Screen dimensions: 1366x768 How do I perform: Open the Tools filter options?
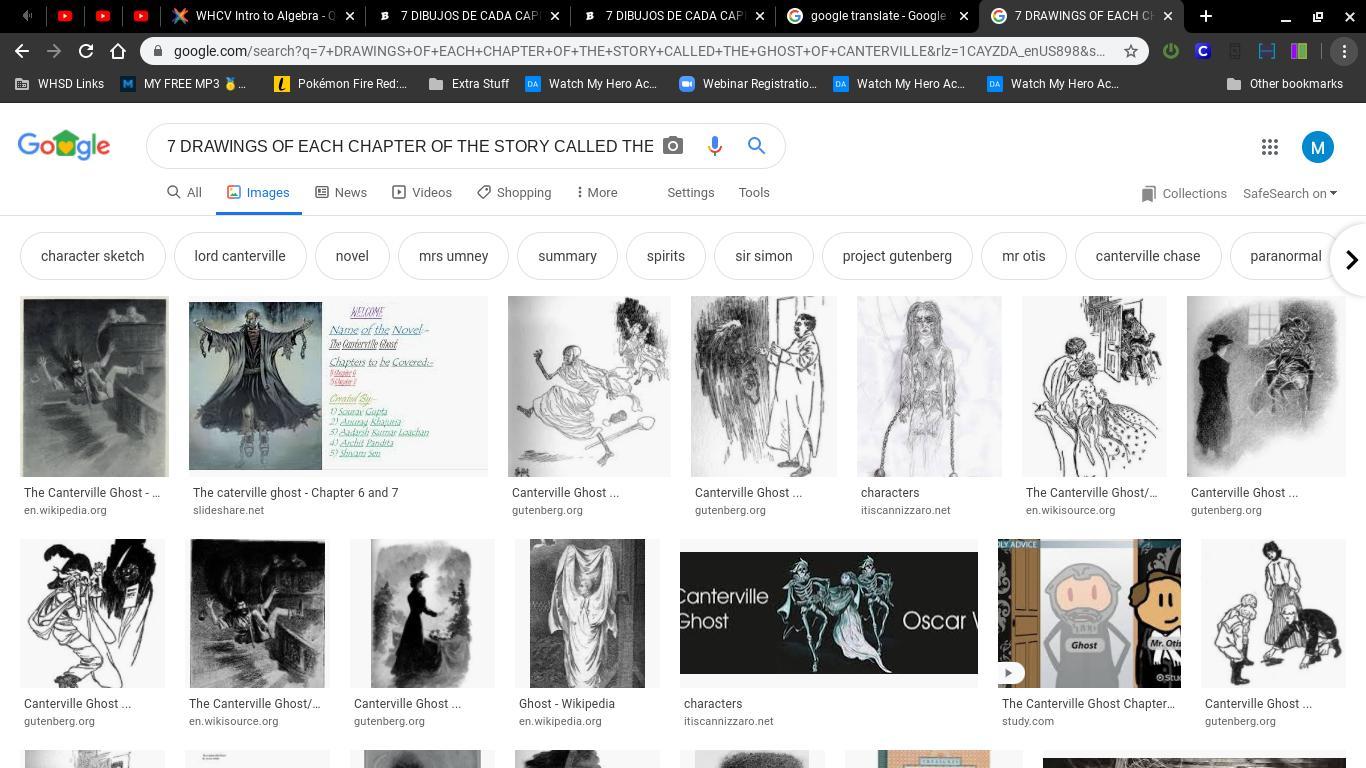(754, 192)
